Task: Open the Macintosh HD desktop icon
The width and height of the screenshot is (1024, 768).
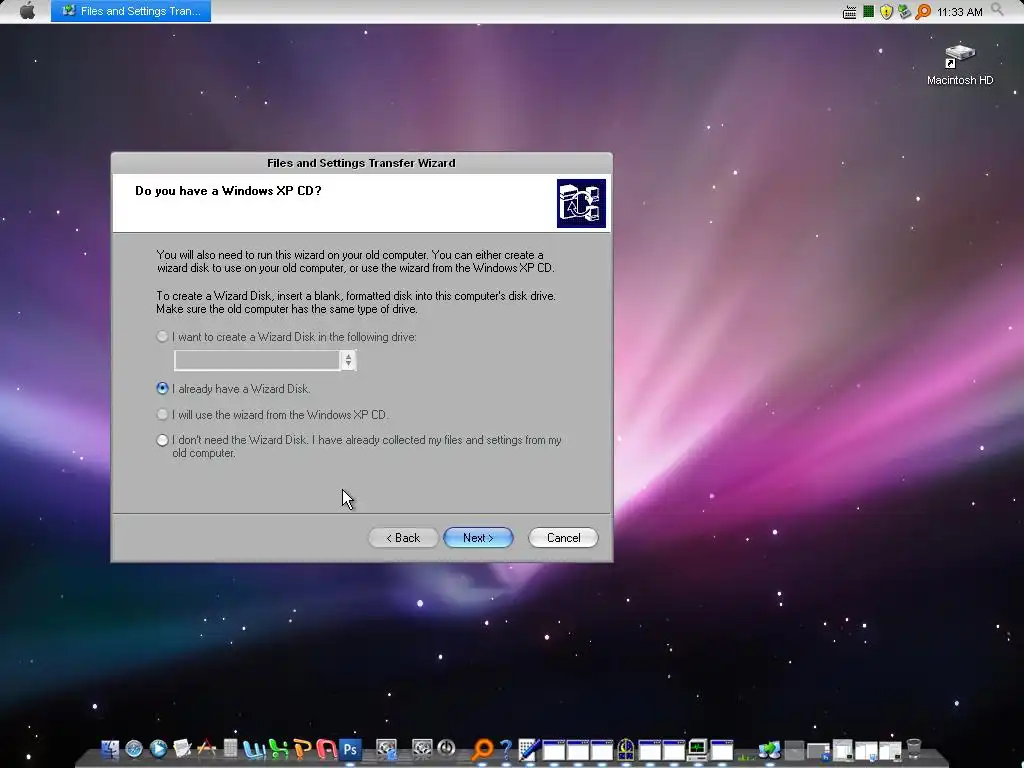Action: pyautogui.click(x=959, y=65)
